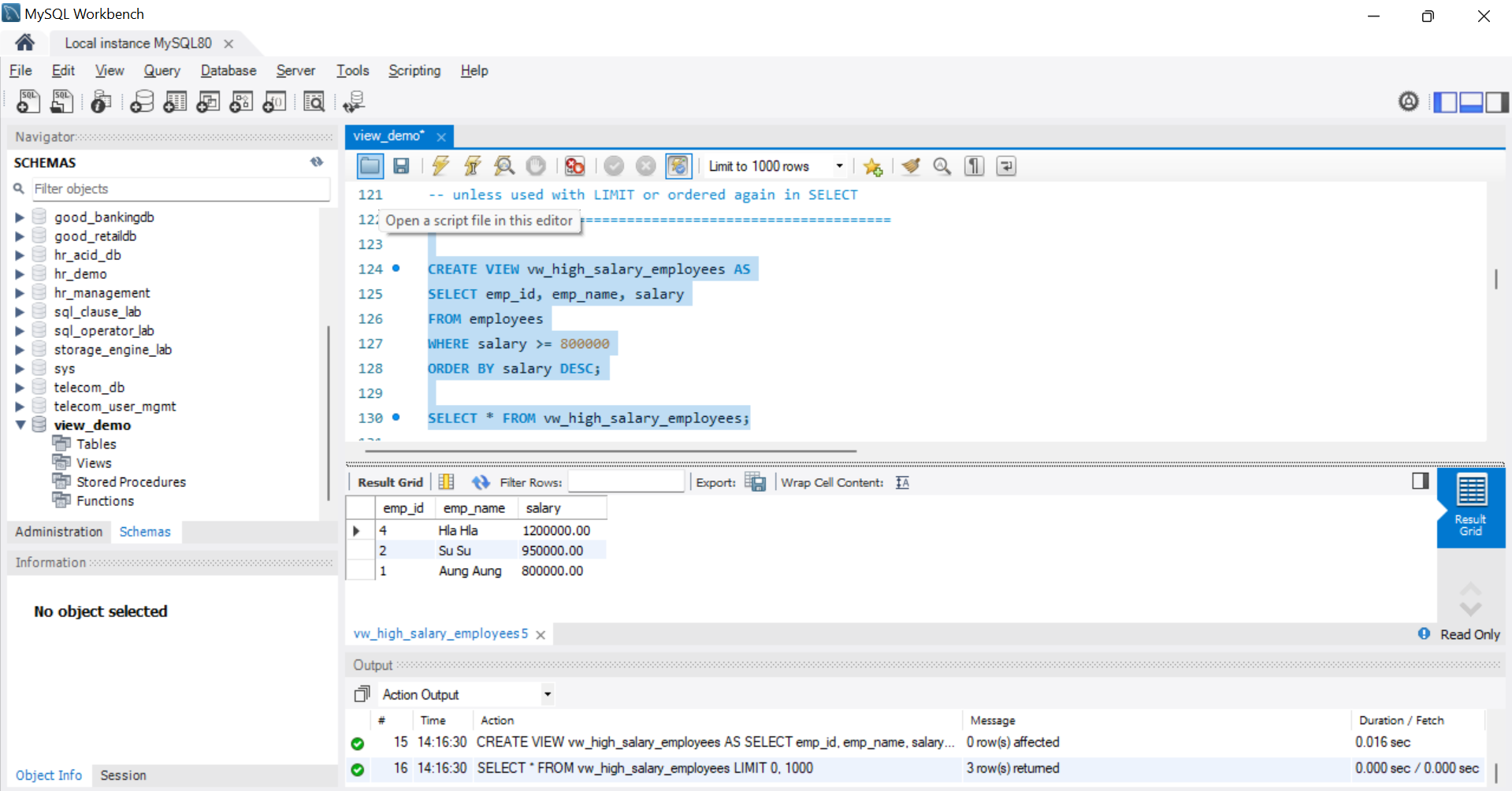Search table data icon in main toolbar
The width and height of the screenshot is (1512, 791).
314,102
